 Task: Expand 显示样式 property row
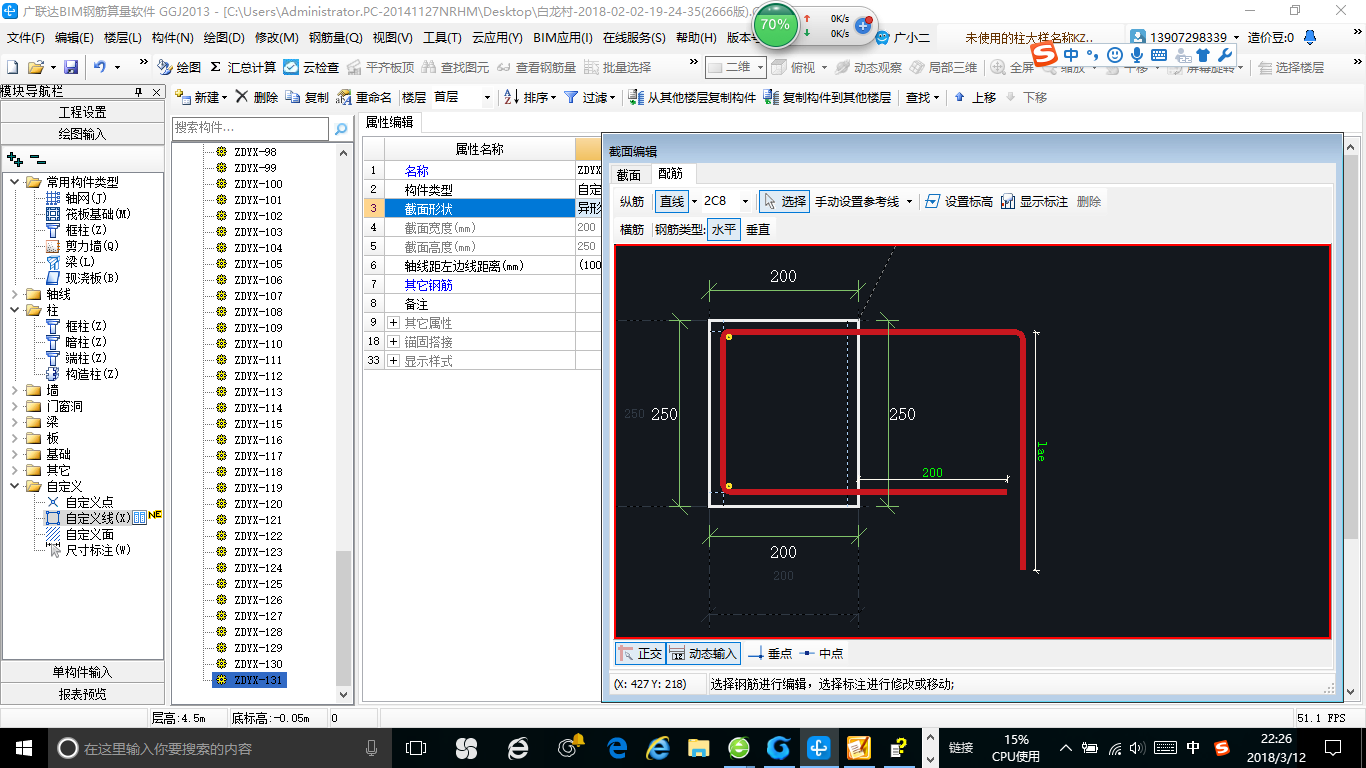(394, 361)
